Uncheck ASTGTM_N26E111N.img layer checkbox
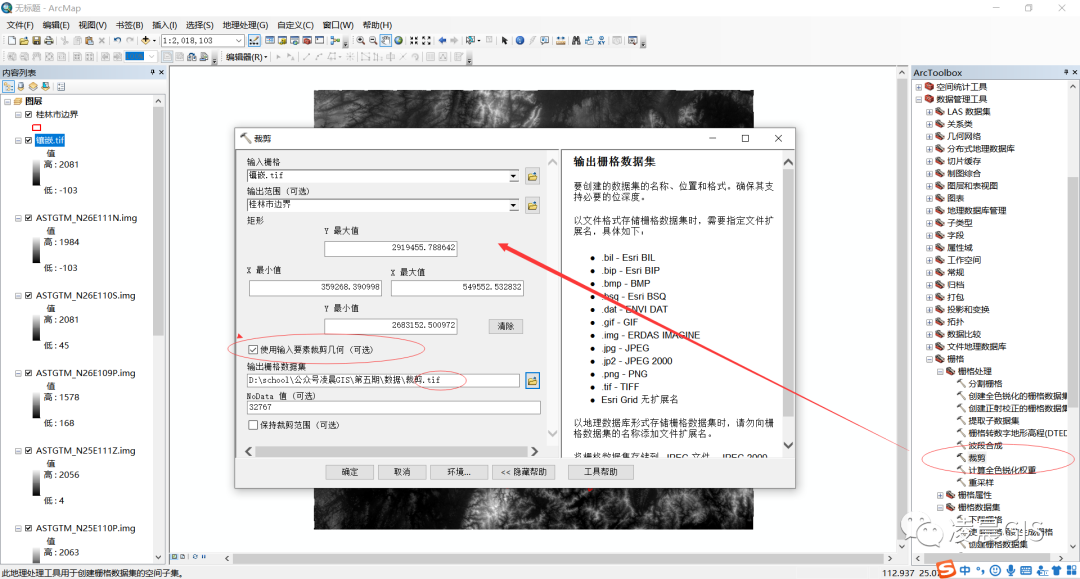This screenshot has width=1080, height=579. (x=28, y=218)
